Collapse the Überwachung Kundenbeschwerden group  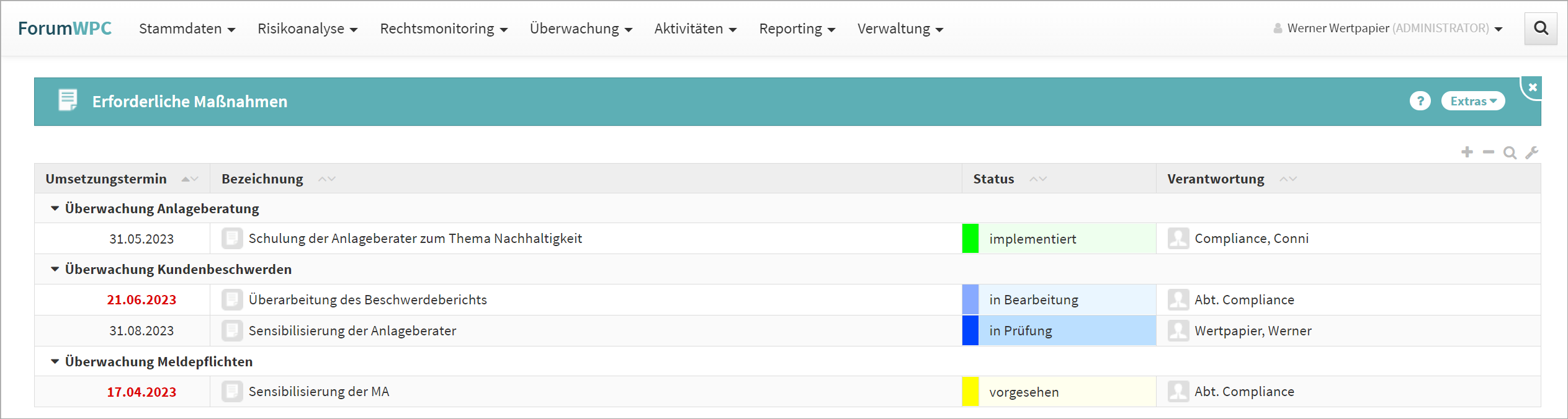tap(55, 270)
